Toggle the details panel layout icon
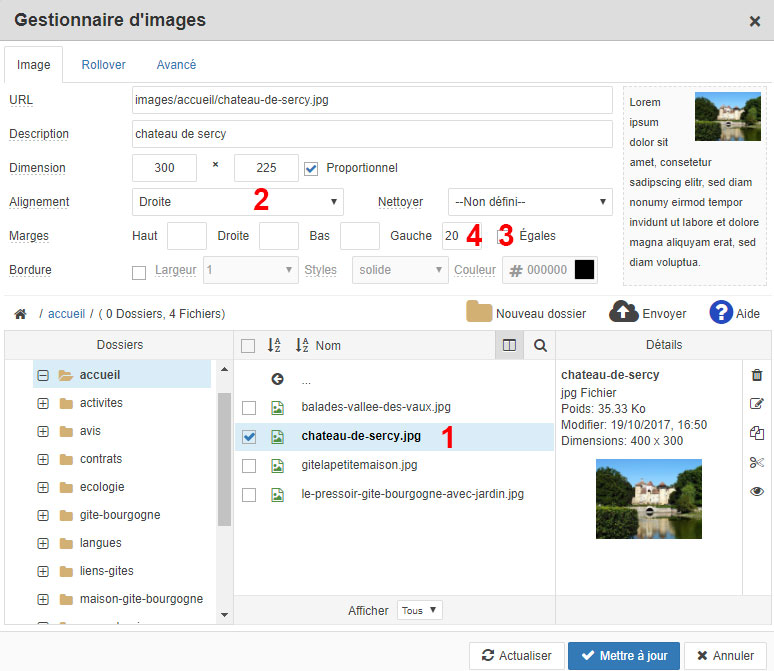 (x=509, y=345)
